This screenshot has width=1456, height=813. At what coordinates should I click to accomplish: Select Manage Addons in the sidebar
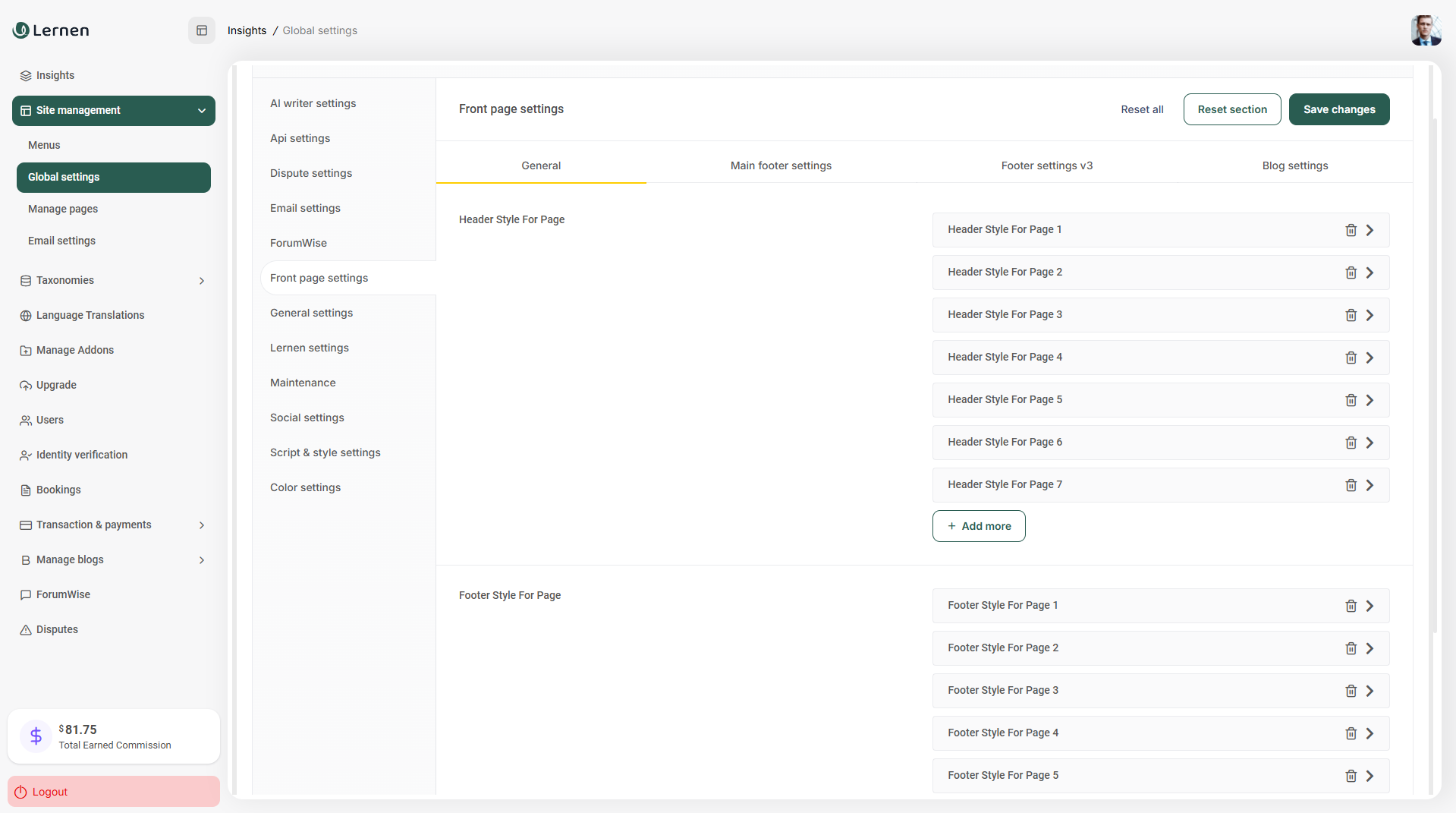click(75, 350)
